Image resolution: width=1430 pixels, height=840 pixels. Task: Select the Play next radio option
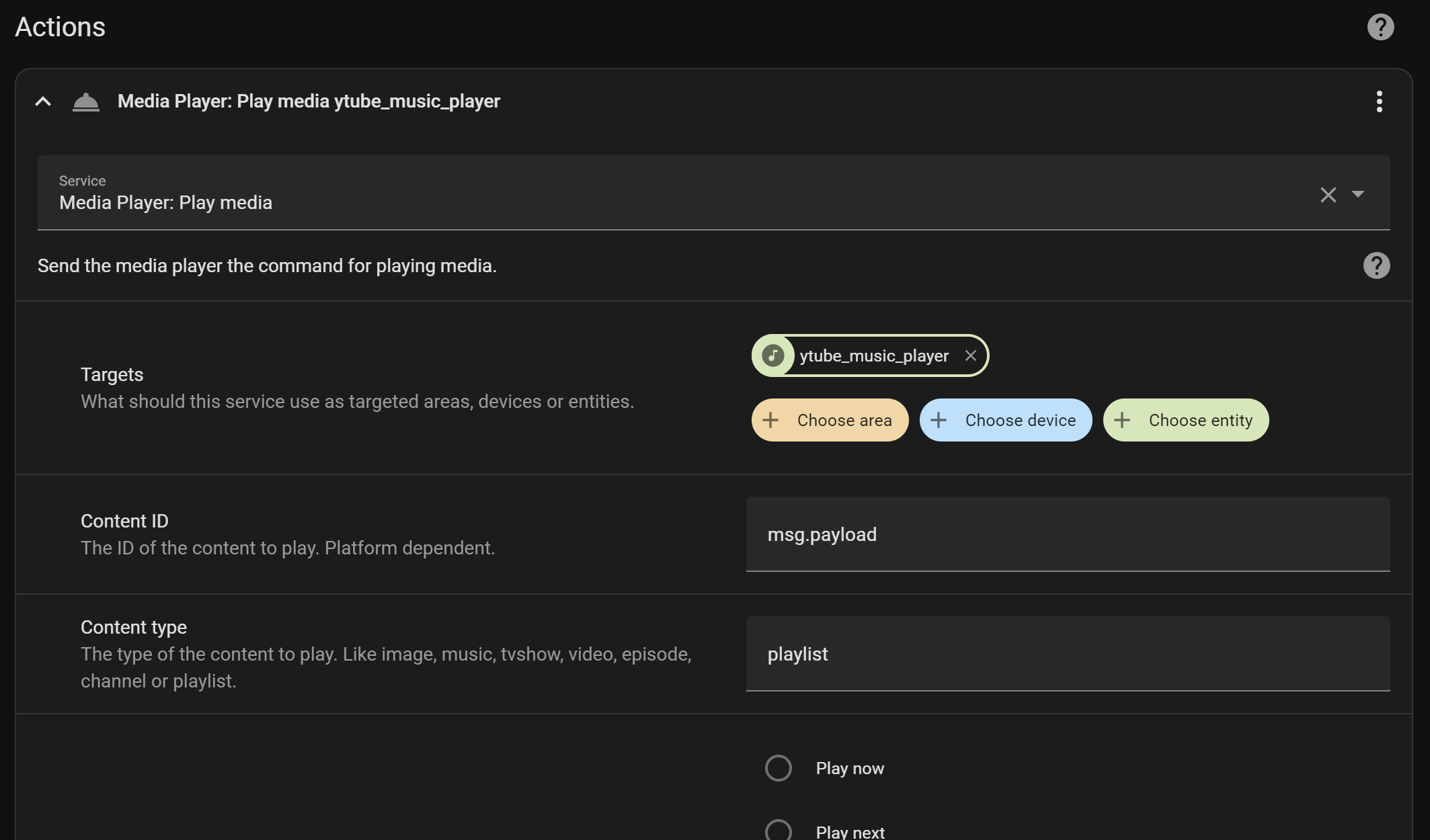(779, 831)
